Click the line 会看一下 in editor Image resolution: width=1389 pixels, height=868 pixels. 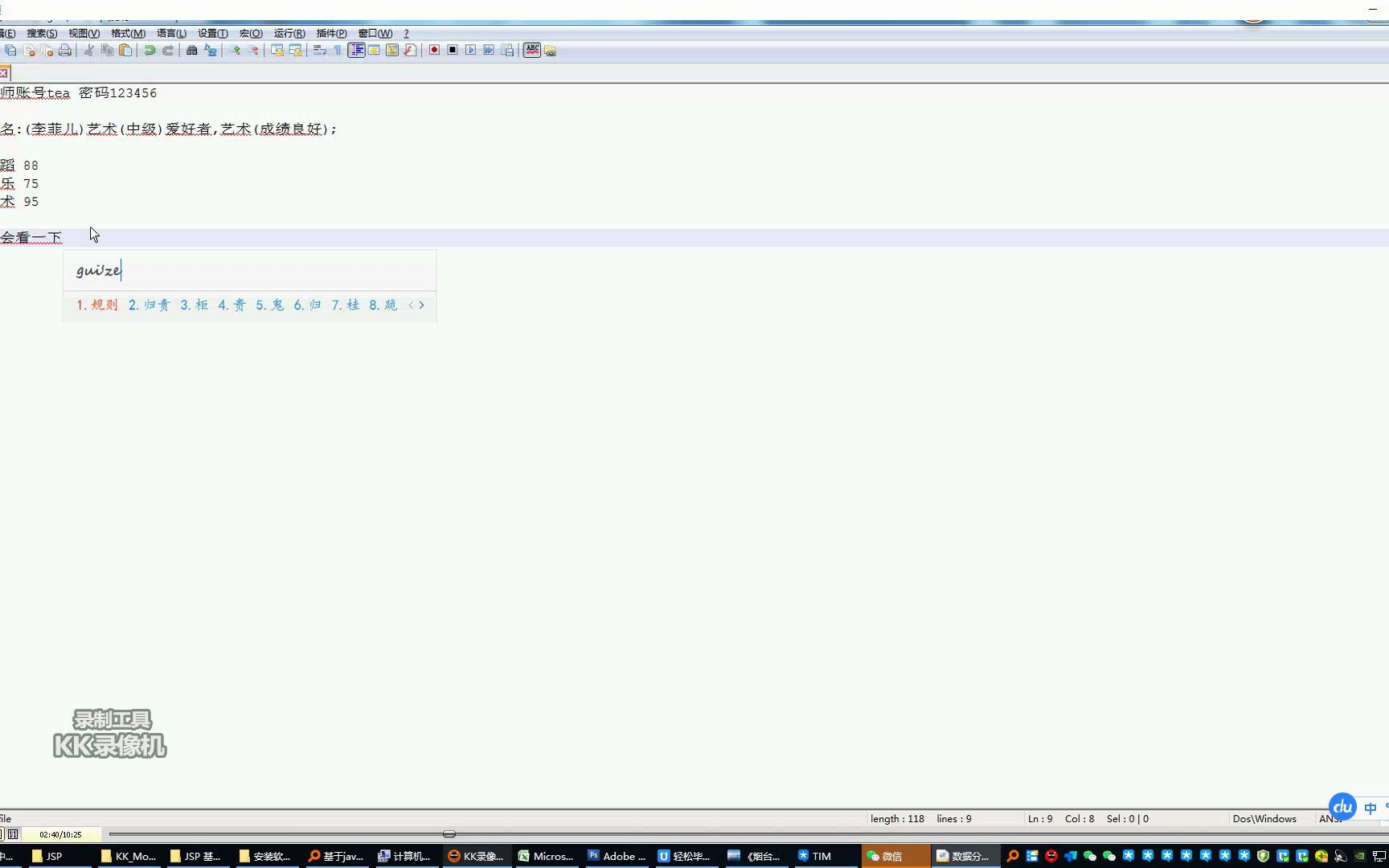click(x=31, y=238)
